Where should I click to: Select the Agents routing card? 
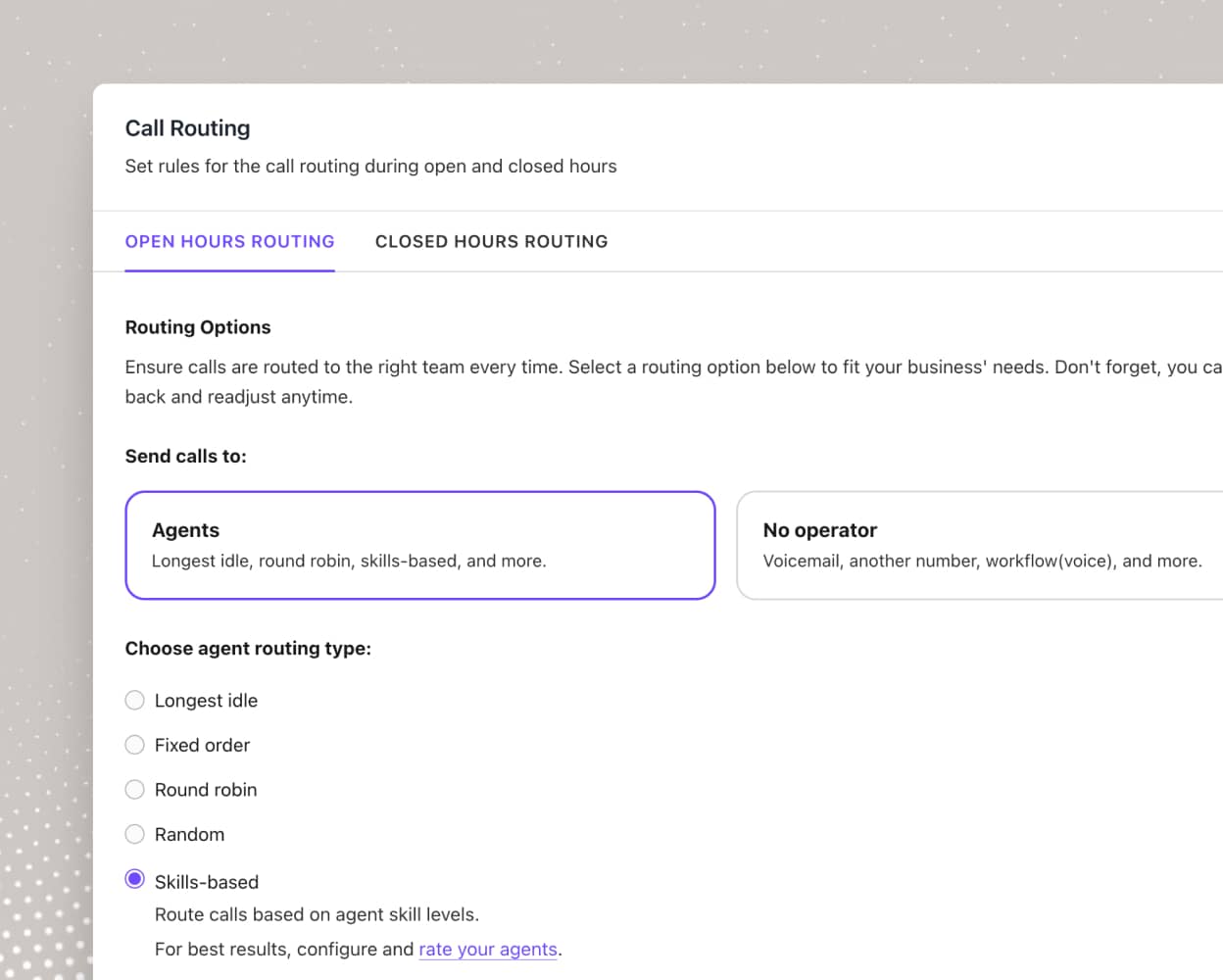tap(420, 545)
